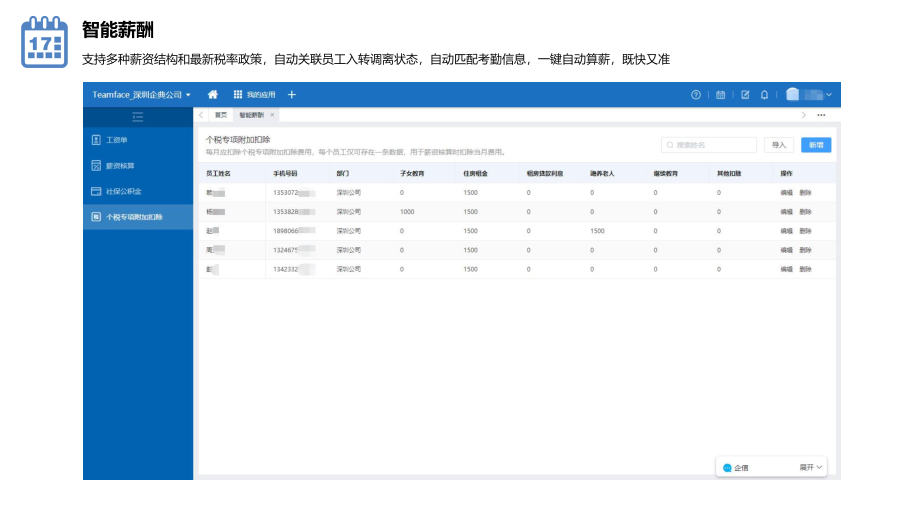Open the user account dropdown arrow
Screen dimensions: 899x505
829,95
